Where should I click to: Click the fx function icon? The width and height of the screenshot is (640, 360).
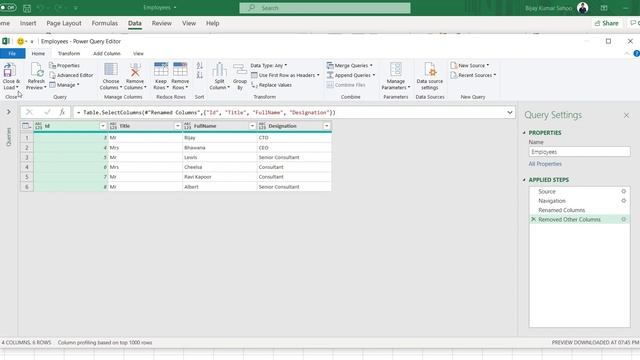[x=62, y=112]
